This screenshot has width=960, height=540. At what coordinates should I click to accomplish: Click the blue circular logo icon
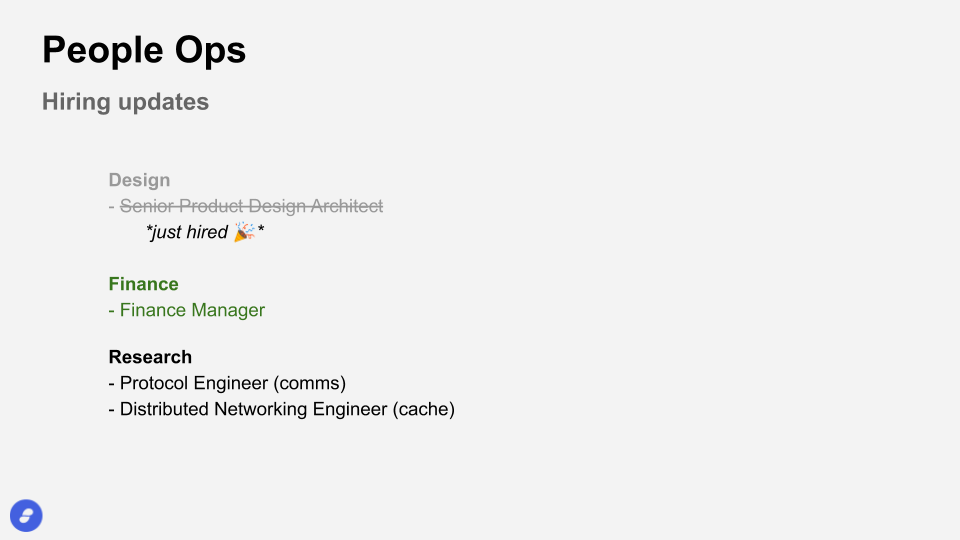26,516
